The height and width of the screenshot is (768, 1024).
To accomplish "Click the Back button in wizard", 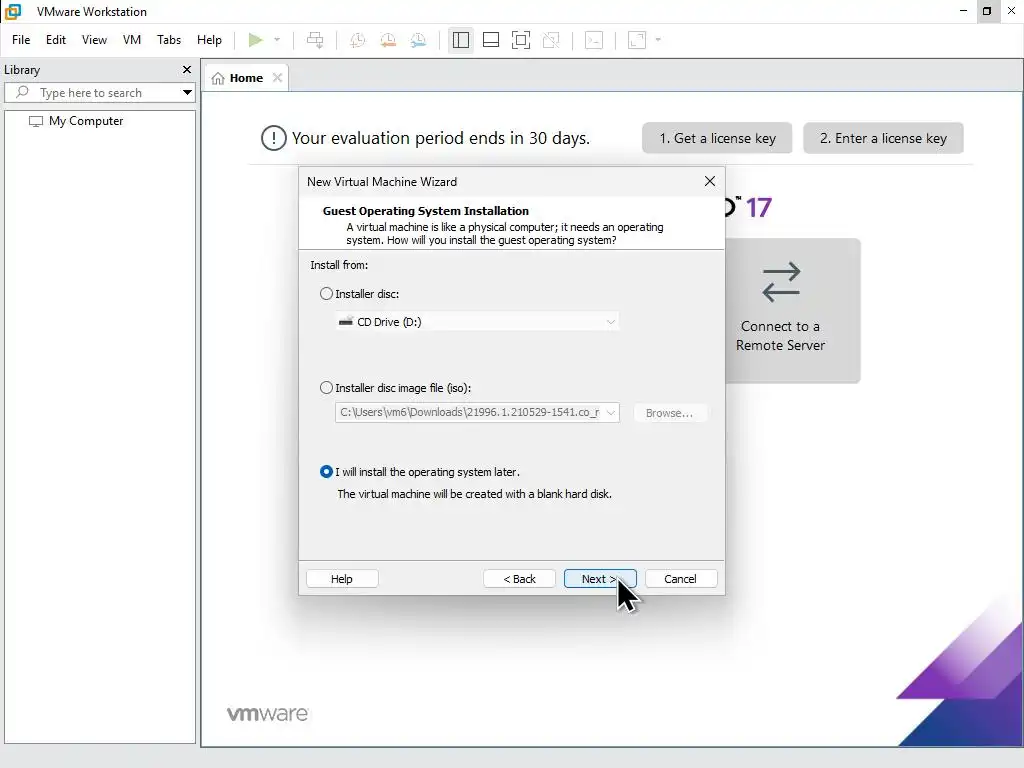I will (x=519, y=579).
